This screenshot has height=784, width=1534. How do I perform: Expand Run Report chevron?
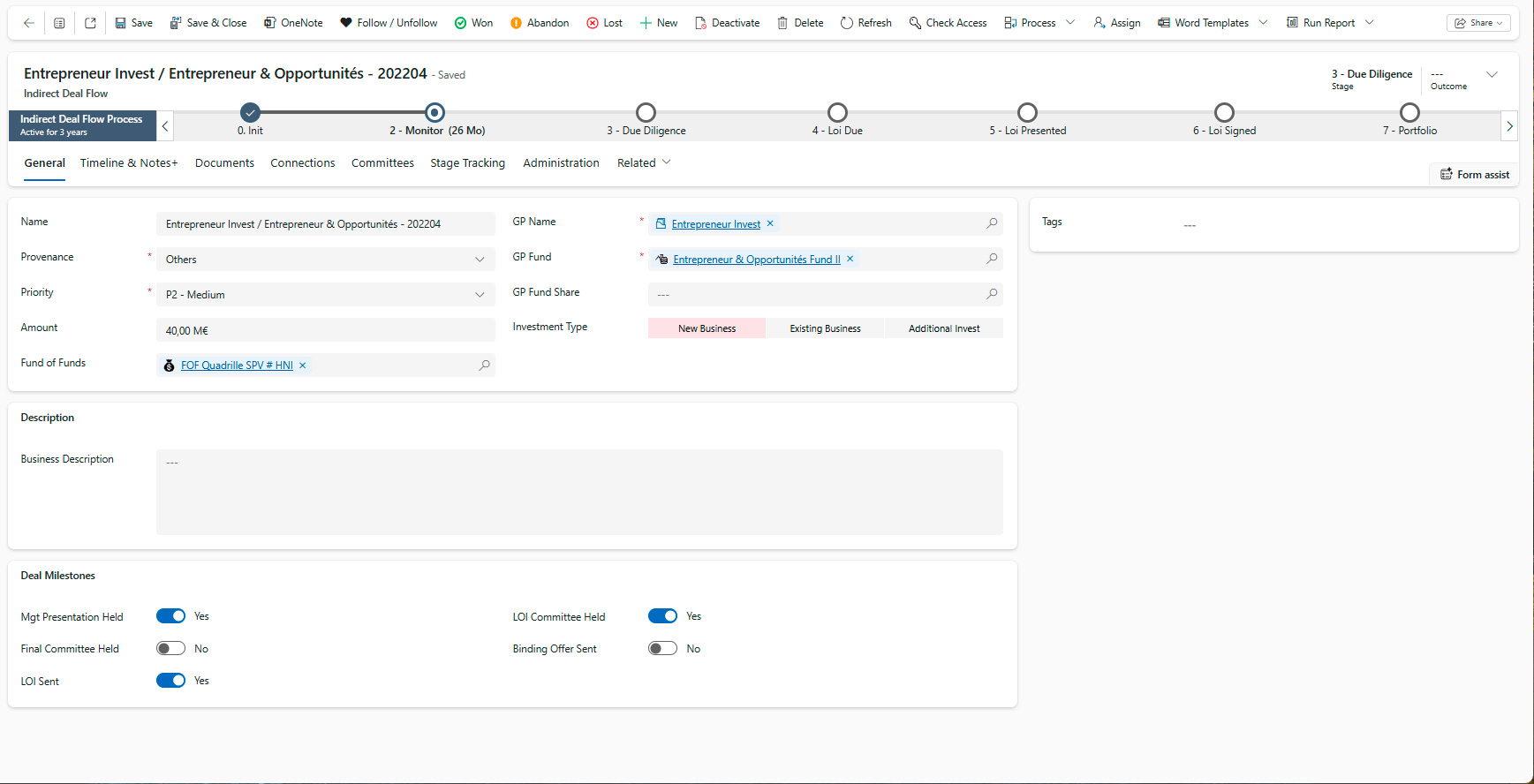1369,23
